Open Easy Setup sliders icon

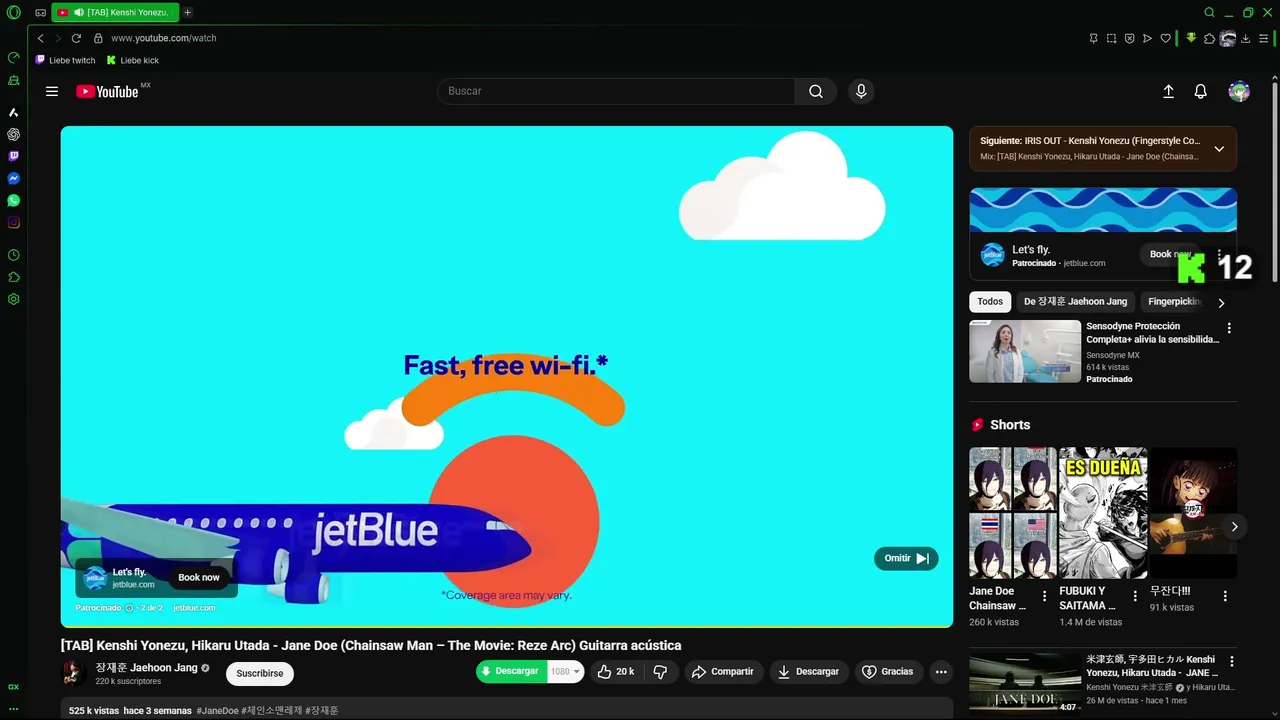(x=1264, y=38)
